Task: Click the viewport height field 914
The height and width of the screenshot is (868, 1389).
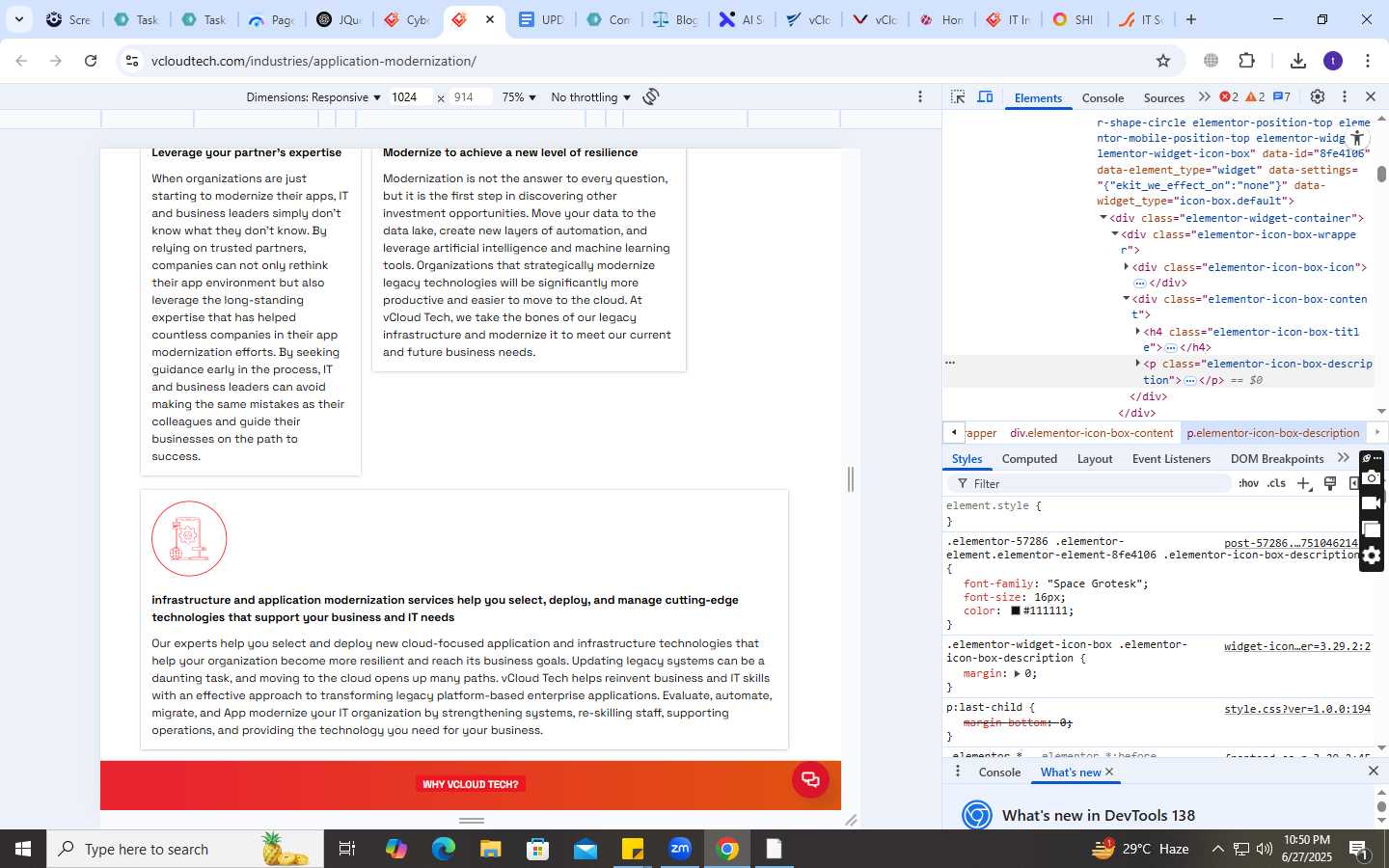Action: pyautogui.click(x=471, y=97)
